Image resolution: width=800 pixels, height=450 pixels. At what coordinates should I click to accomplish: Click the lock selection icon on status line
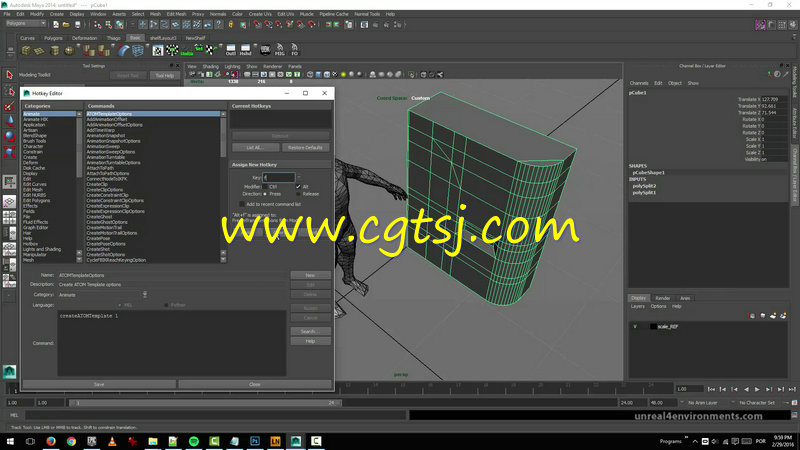pyautogui.click(x=231, y=24)
